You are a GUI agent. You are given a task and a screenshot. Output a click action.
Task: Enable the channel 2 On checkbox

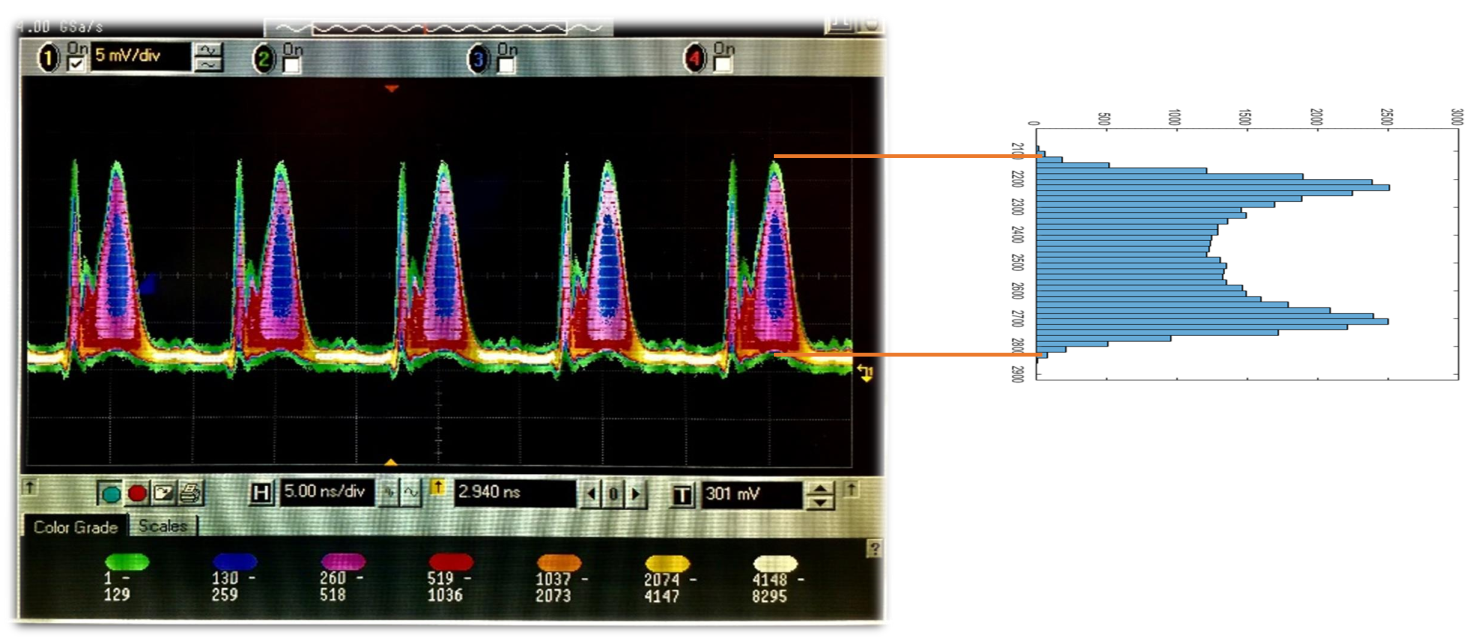[x=290, y=66]
